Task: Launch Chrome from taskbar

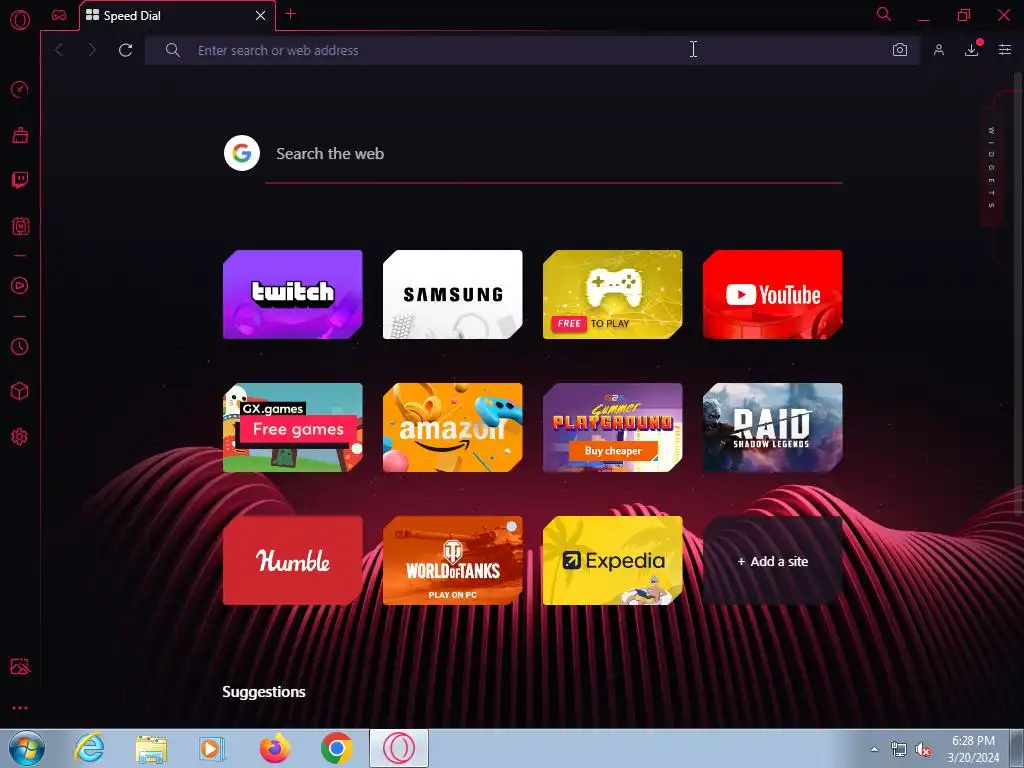Action: (336, 748)
